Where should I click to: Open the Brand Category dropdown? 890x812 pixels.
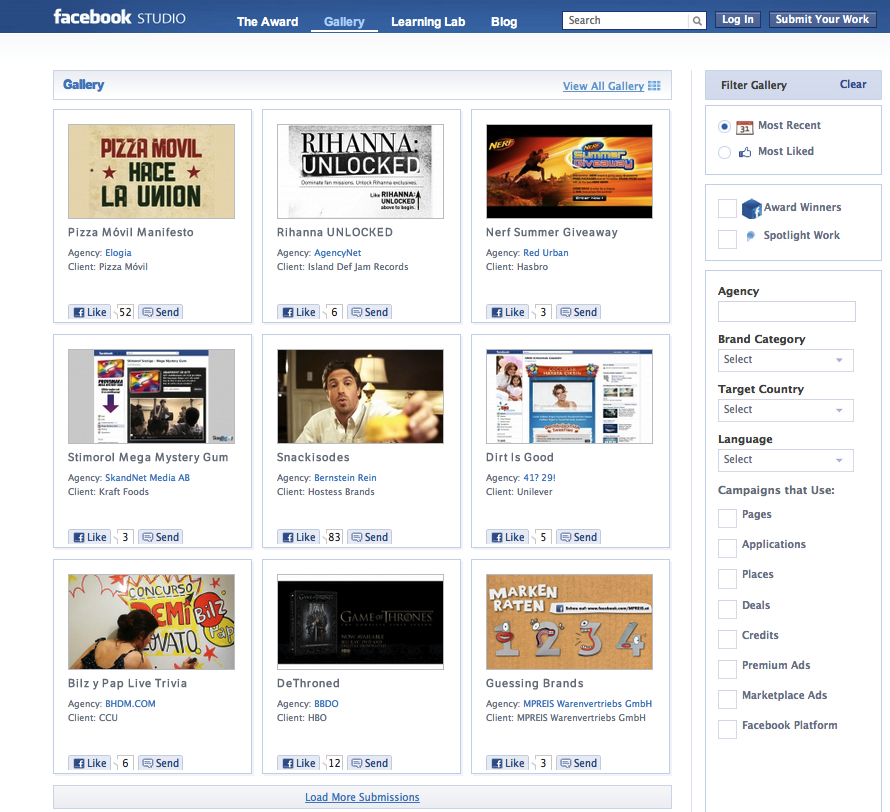(786, 360)
